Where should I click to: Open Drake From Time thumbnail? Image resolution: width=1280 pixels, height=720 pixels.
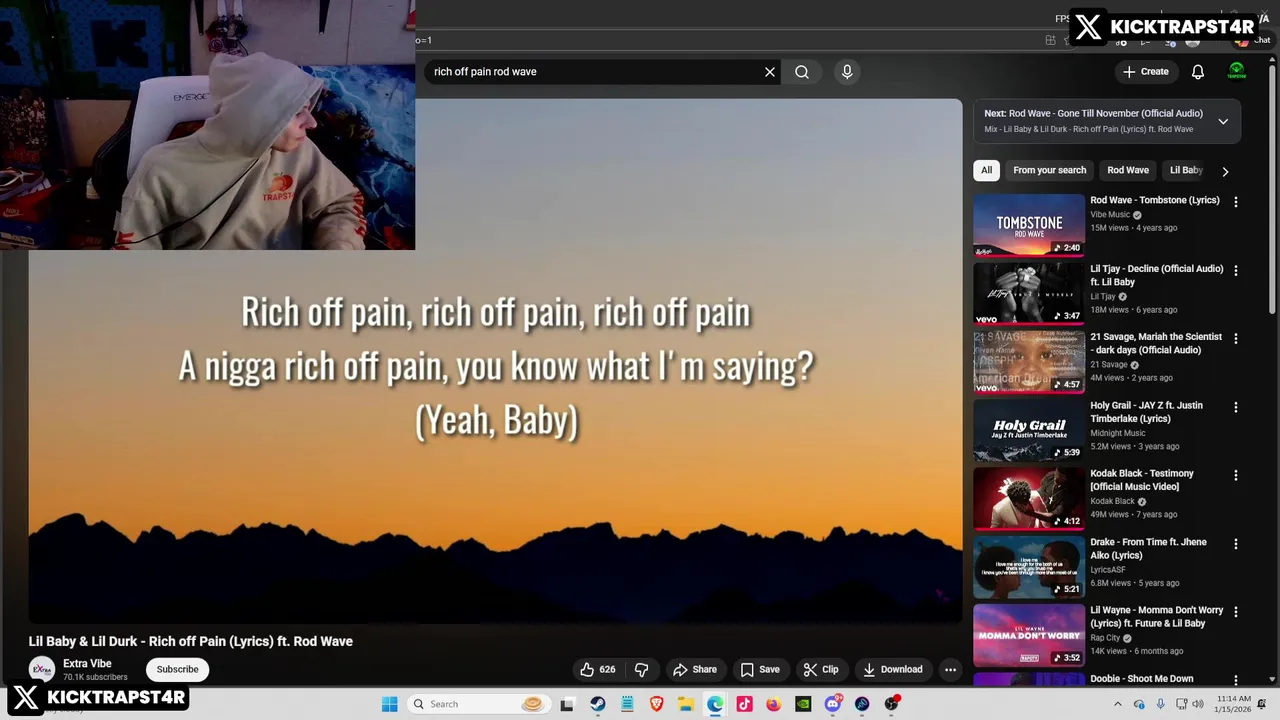pyautogui.click(x=1029, y=567)
